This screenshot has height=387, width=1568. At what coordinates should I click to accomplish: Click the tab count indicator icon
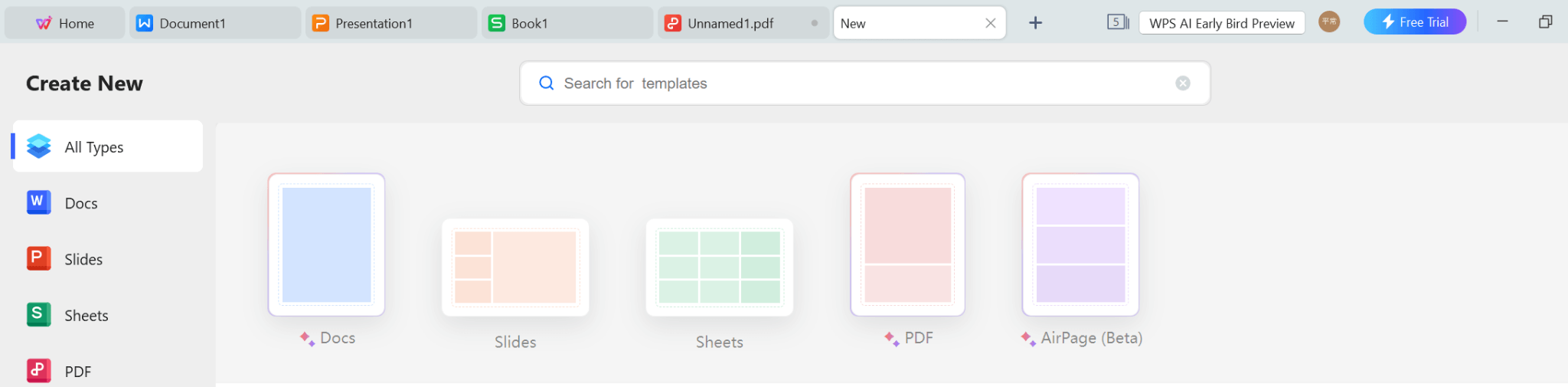click(x=1118, y=22)
